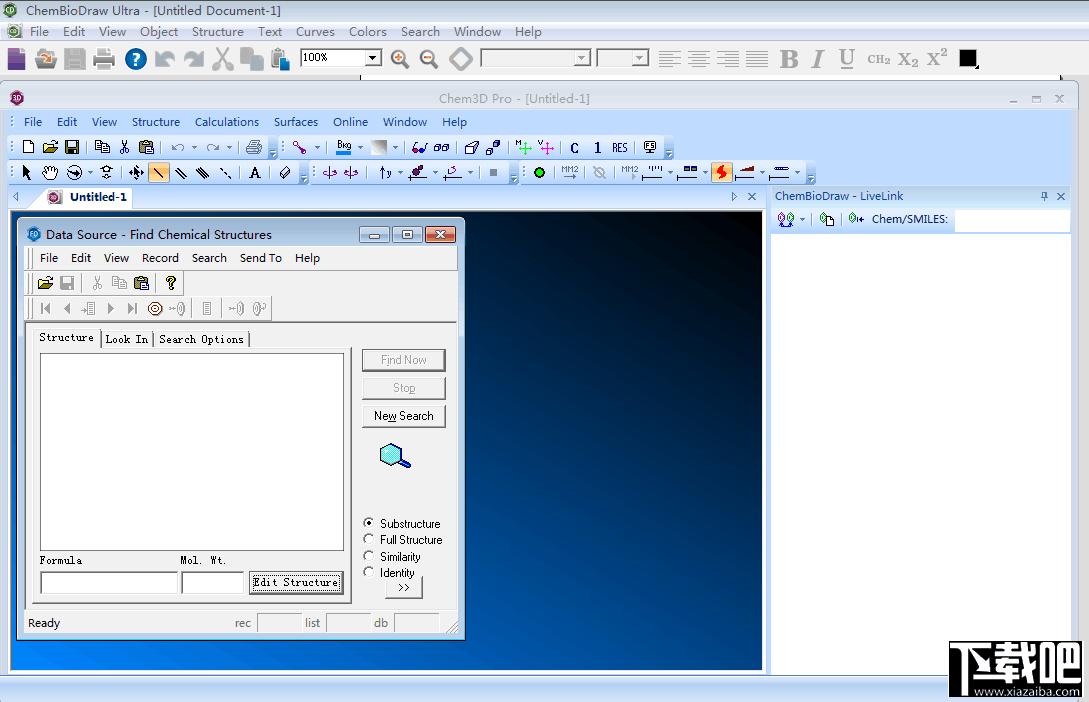
Task: Click the Chem3D print icon
Action: tap(254, 147)
